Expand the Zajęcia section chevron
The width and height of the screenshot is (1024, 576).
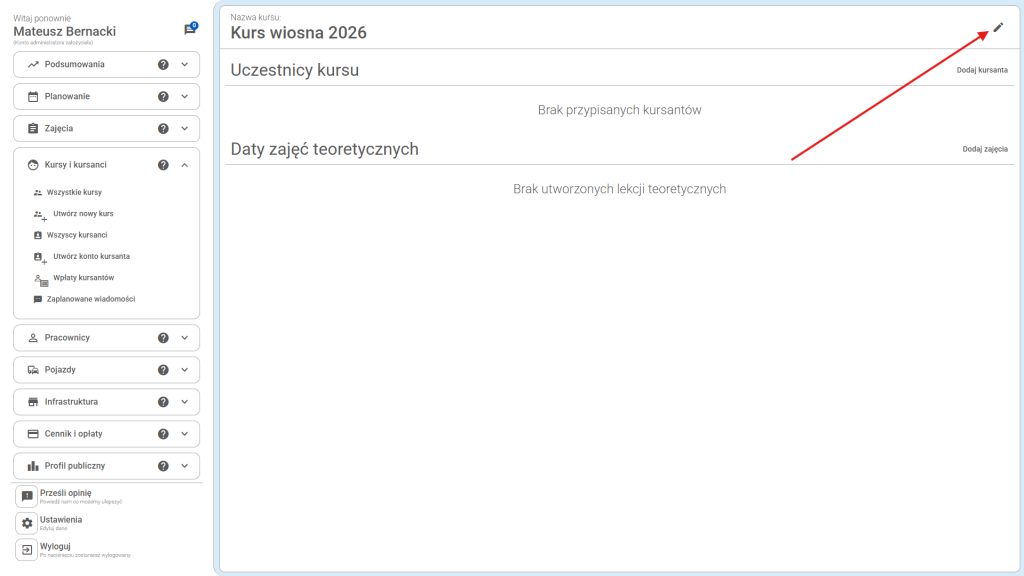coord(185,129)
